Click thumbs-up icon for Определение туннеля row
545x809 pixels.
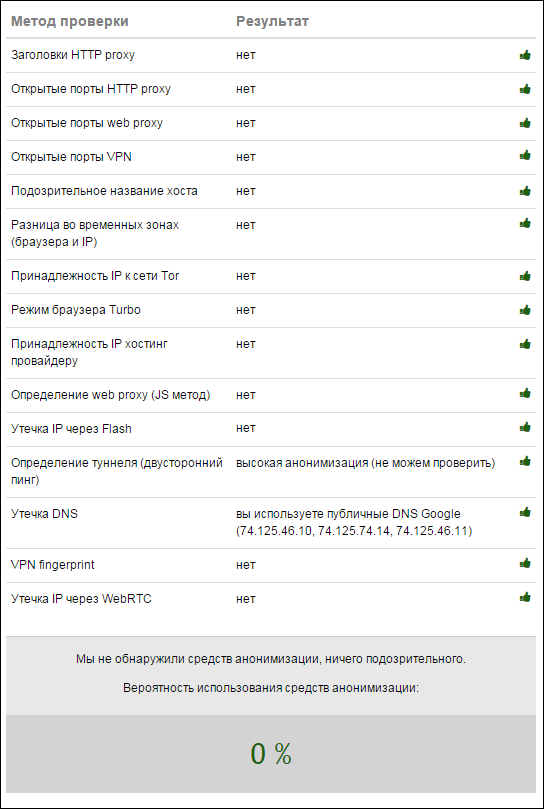click(x=525, y=461)
